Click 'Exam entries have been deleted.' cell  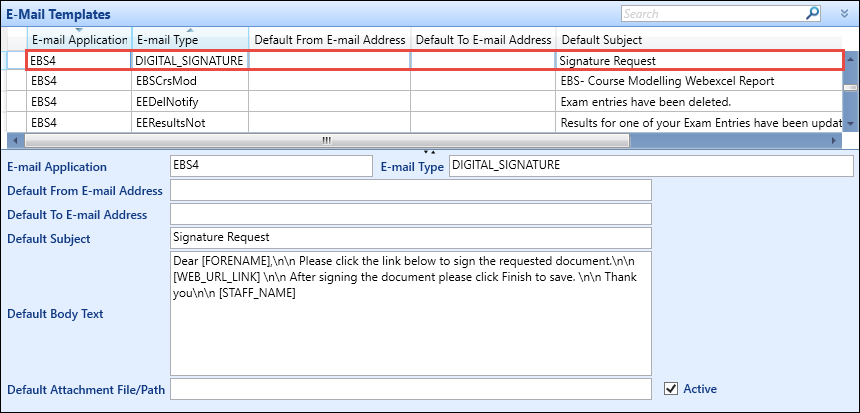[x=699, y=101]
